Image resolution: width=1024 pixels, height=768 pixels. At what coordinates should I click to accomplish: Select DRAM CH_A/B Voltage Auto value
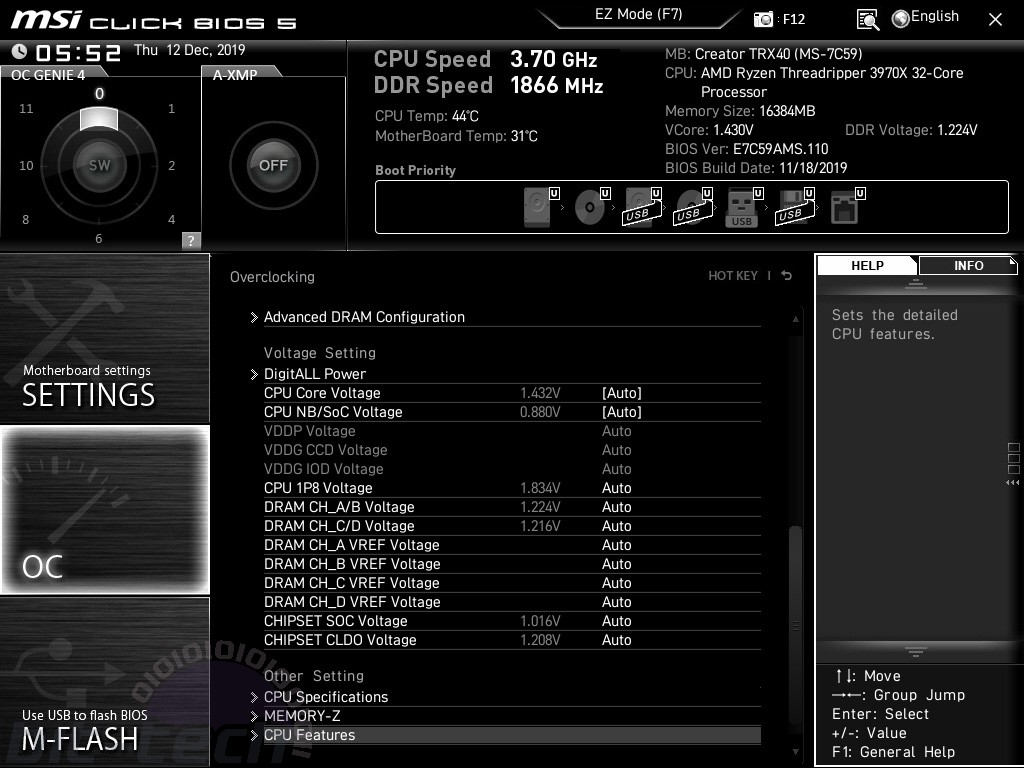pos(616,507)
